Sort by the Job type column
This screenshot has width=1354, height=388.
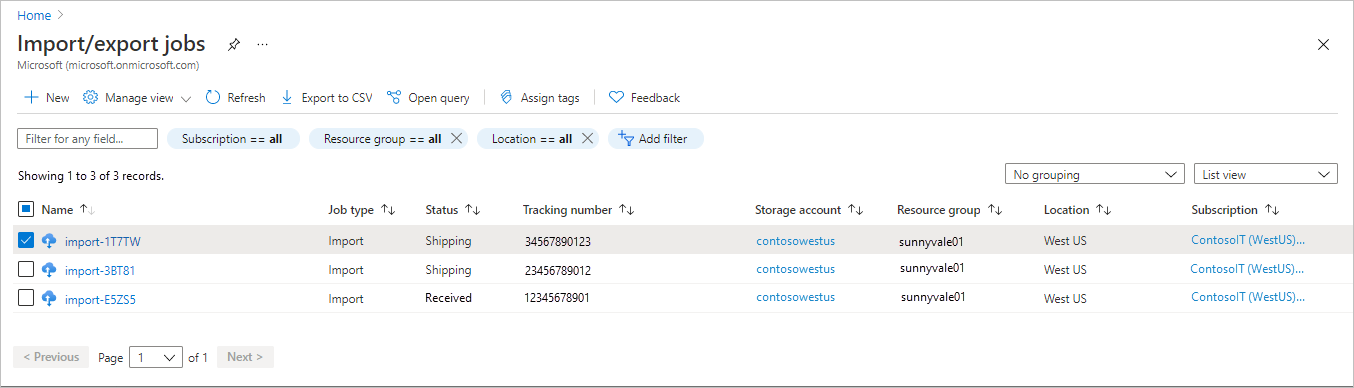(362, 210)
